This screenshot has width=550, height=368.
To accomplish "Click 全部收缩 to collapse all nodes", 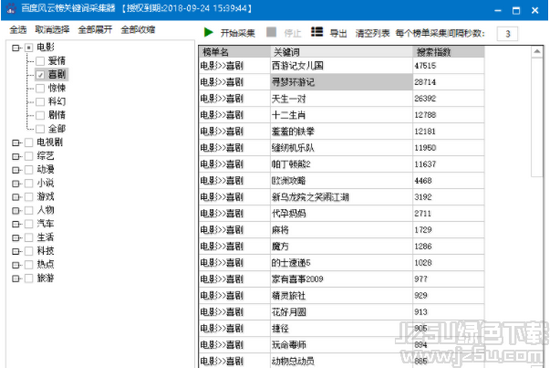I will [x=138, y=29].
